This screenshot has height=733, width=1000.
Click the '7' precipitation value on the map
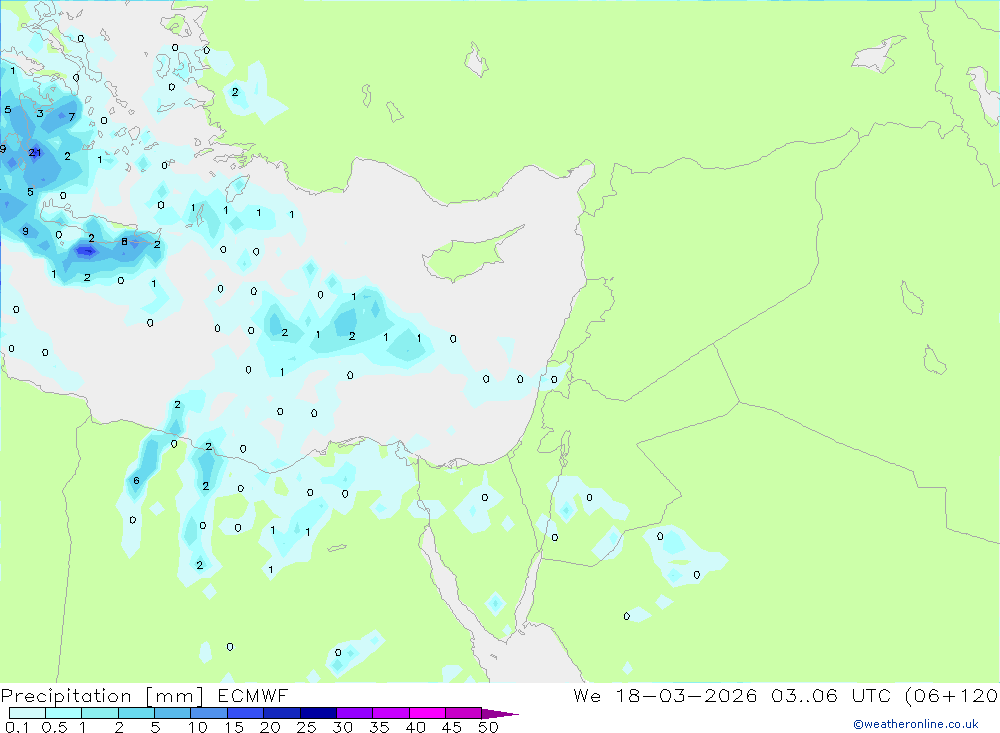[x=71, y=117]
